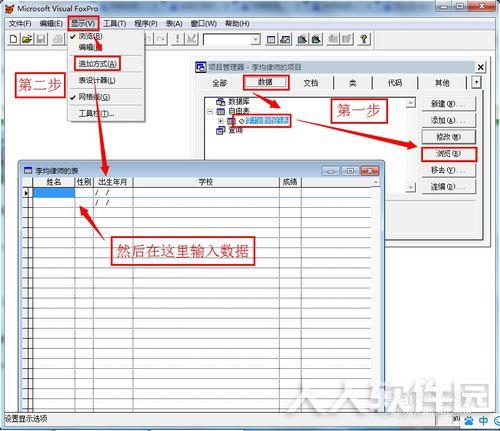Screen dimensions: 500x431
Task: Click the Redo toolbar icon
Action: (161, 39)
